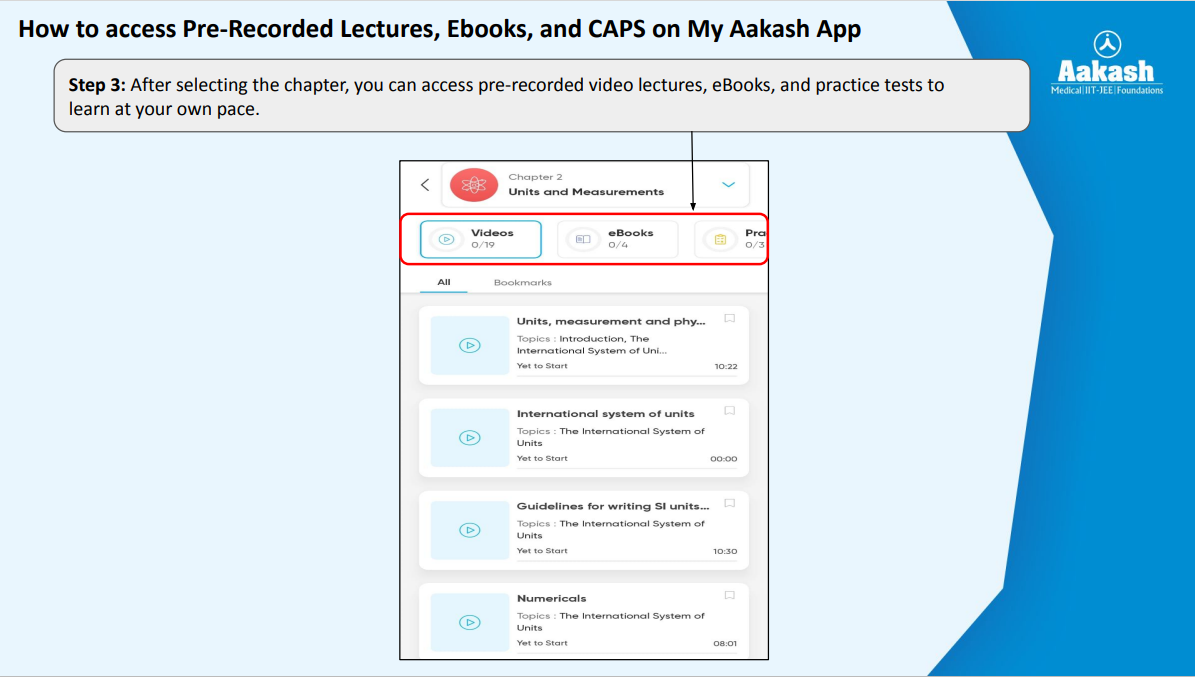The width and height of the screenshot is (1195, 677).
Task: Click the Aakash logo
Action: (x=1107, y=63)
